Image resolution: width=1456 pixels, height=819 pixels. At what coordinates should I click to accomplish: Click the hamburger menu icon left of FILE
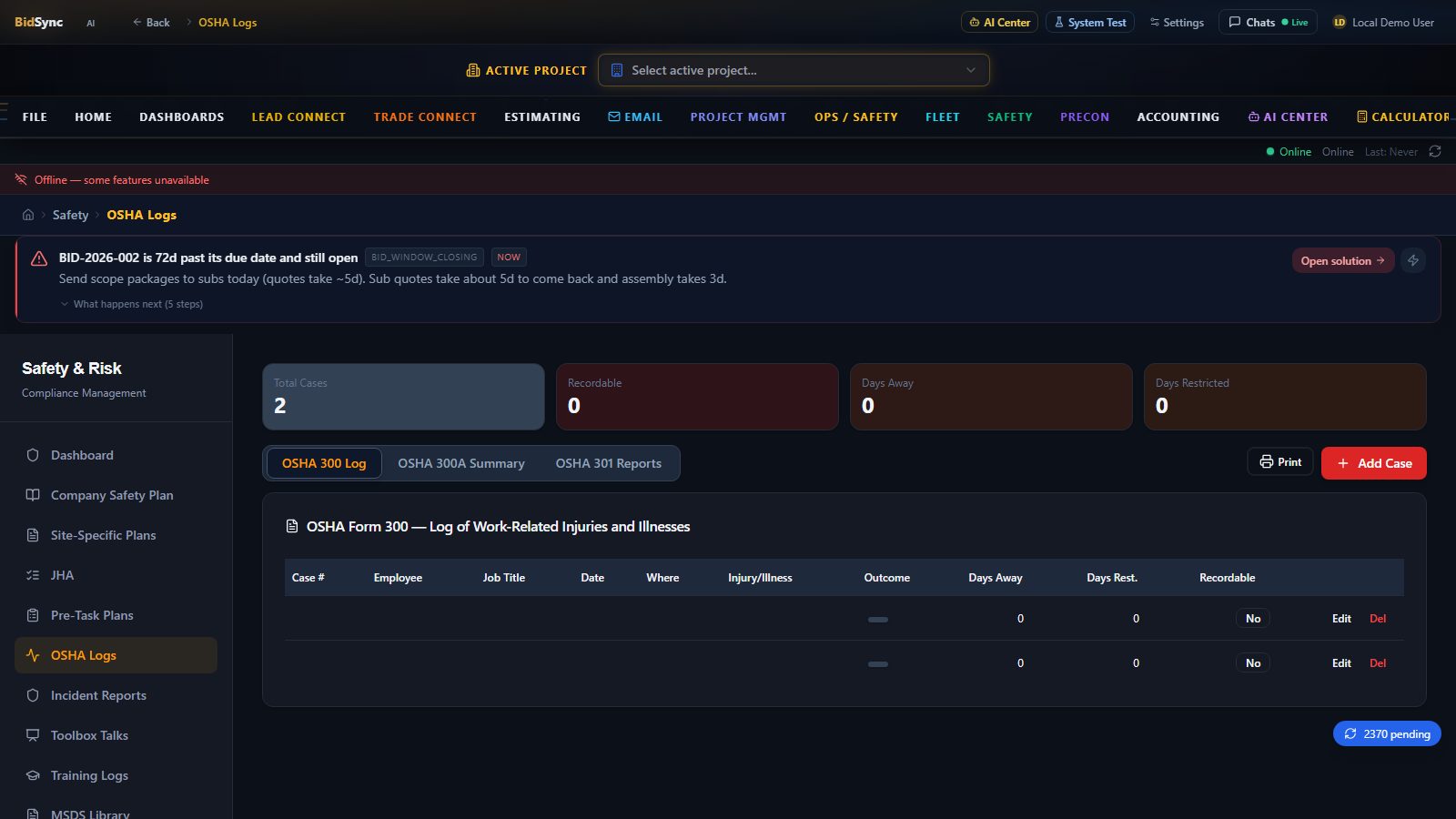(4, 111)
